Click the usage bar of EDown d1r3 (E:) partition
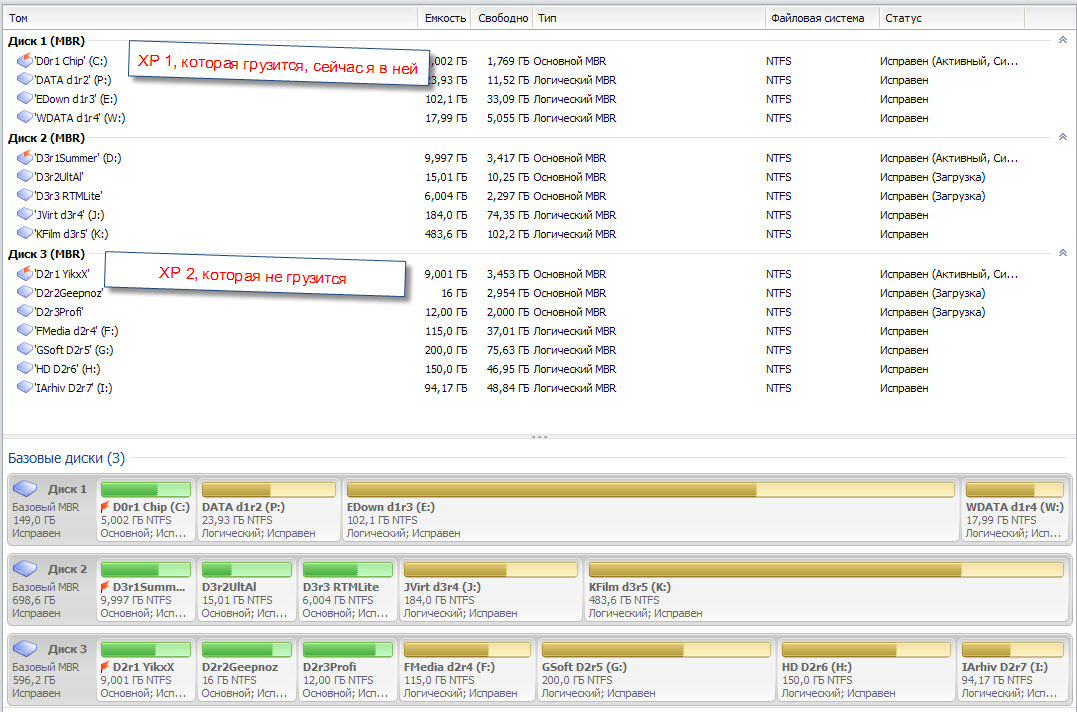Viewport: 1077px width, 712px height. click(x=650, y=490)
